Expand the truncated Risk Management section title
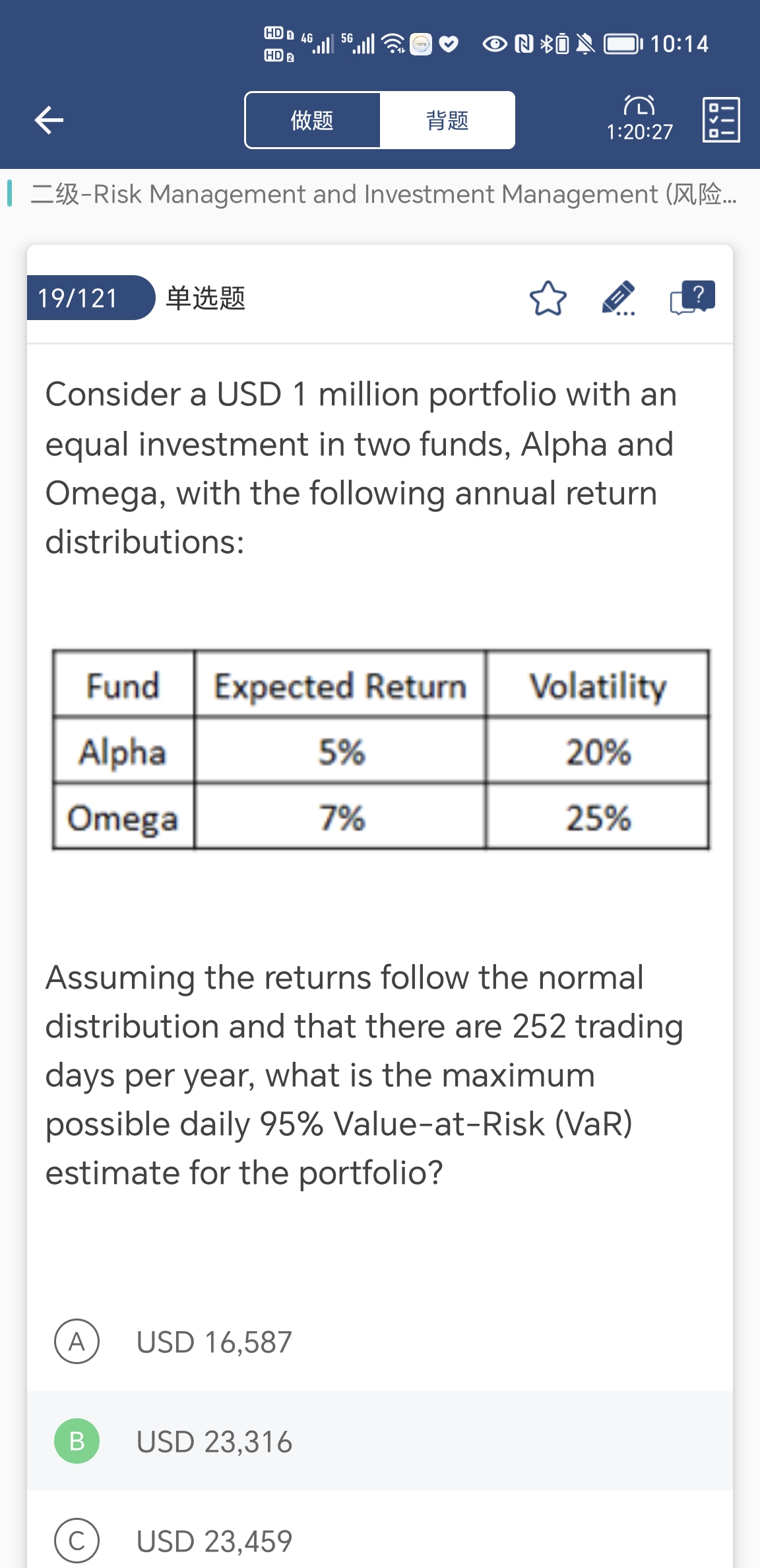This screenshot has height=1568, width=760. click(x=383, y=194)
